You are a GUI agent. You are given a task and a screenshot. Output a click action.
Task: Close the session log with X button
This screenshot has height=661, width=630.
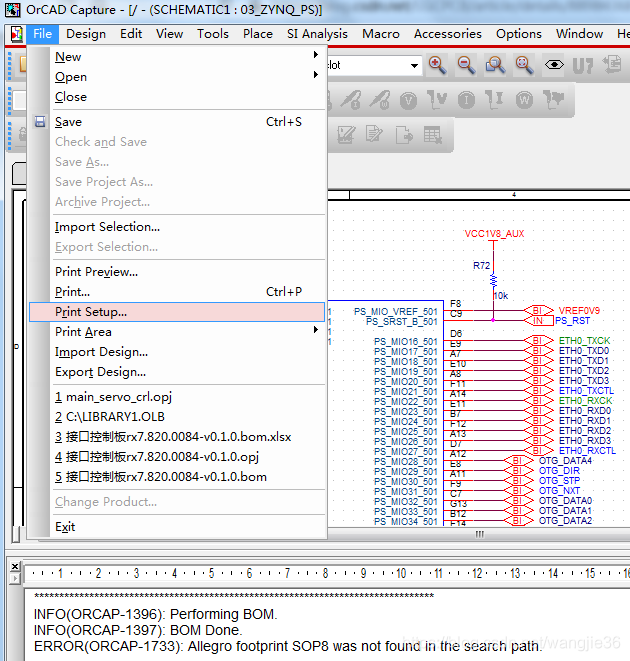(x=15, y=567)
